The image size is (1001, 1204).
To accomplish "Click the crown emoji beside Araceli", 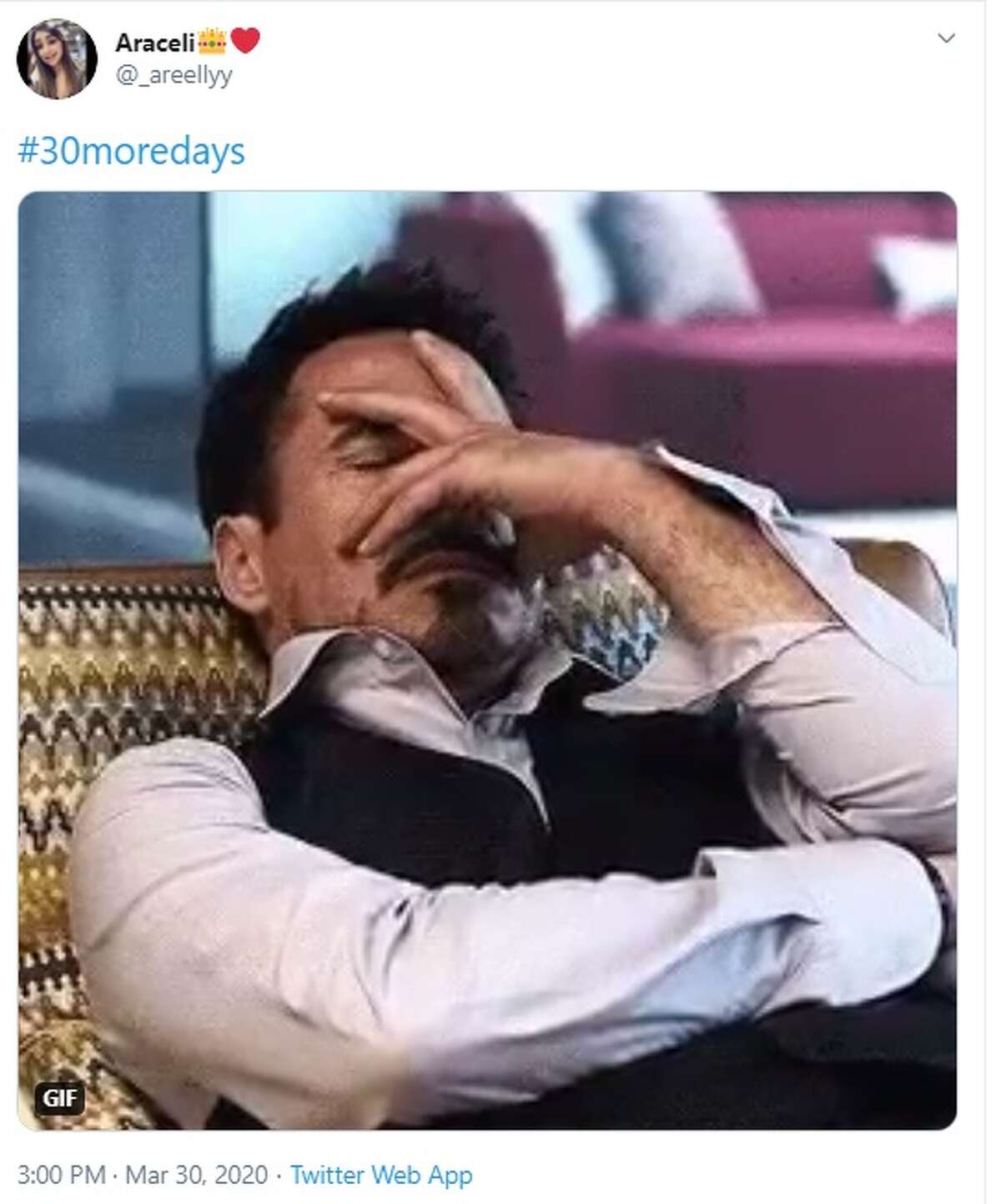I will click(213, 40).
